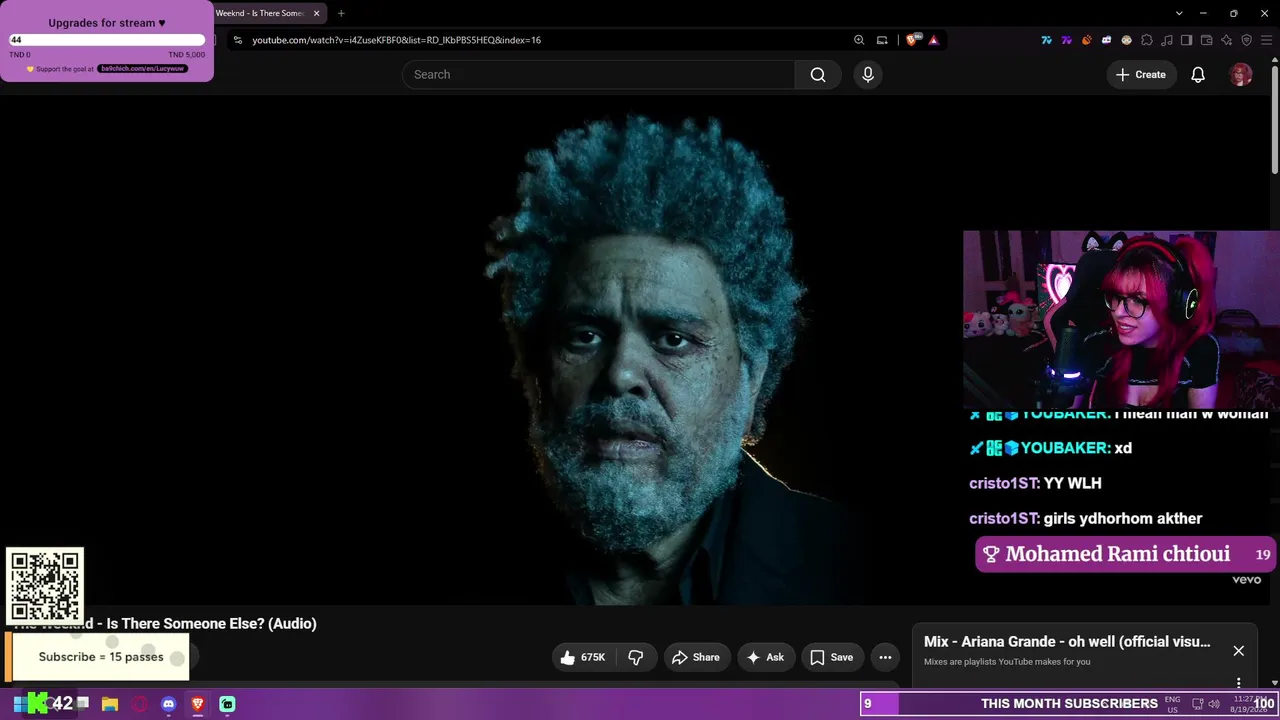Expand the tab search chevron in title bar
This screenshot has height=720, width=1280.
(1179, 13)
